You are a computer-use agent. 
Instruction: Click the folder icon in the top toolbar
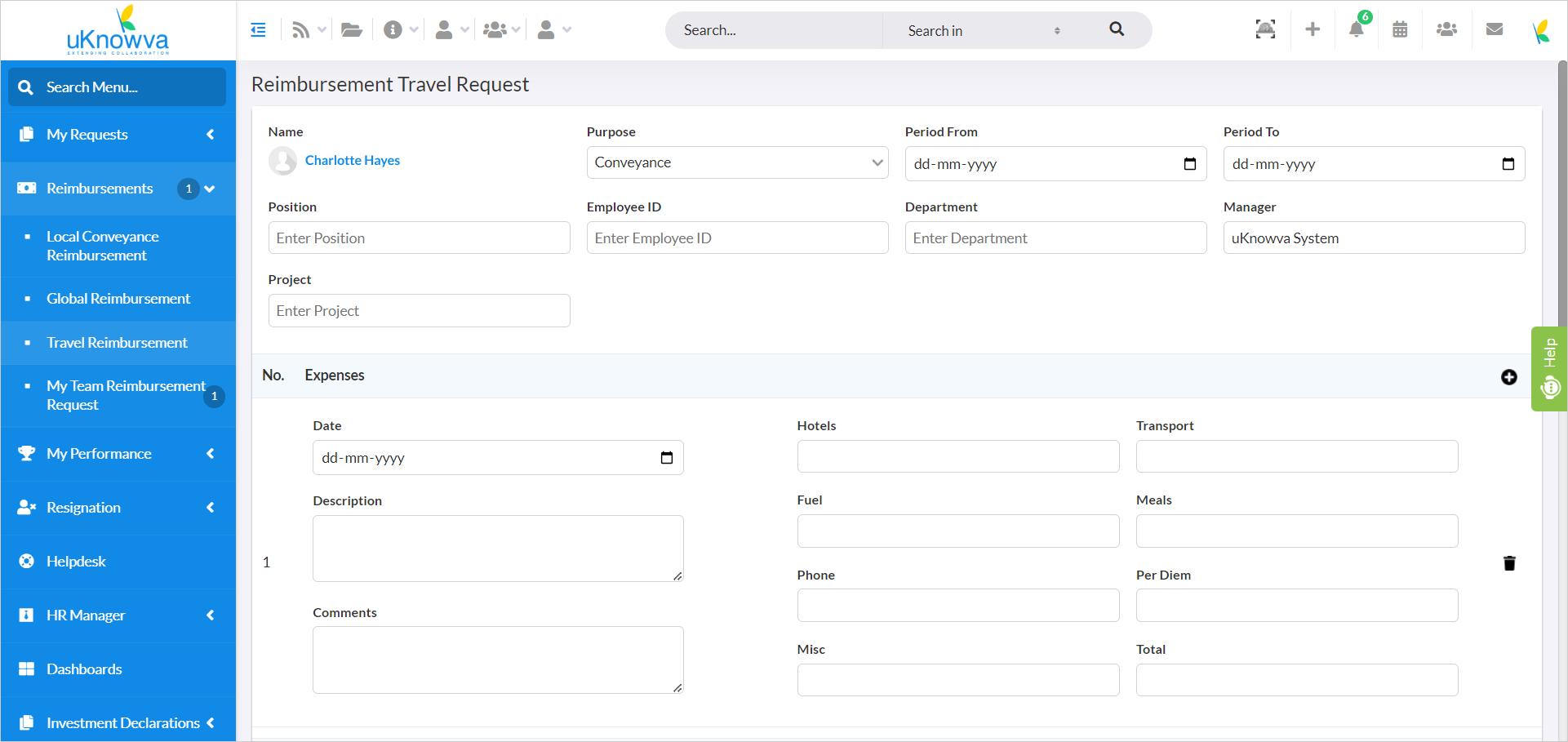(x=352, y=30)
